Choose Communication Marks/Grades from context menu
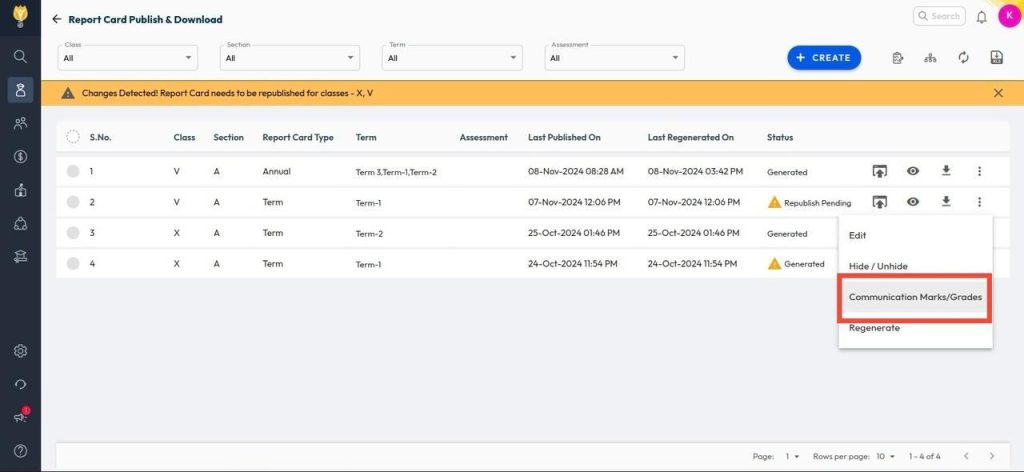The image size is (1024, 472). (x=915, y=297)
